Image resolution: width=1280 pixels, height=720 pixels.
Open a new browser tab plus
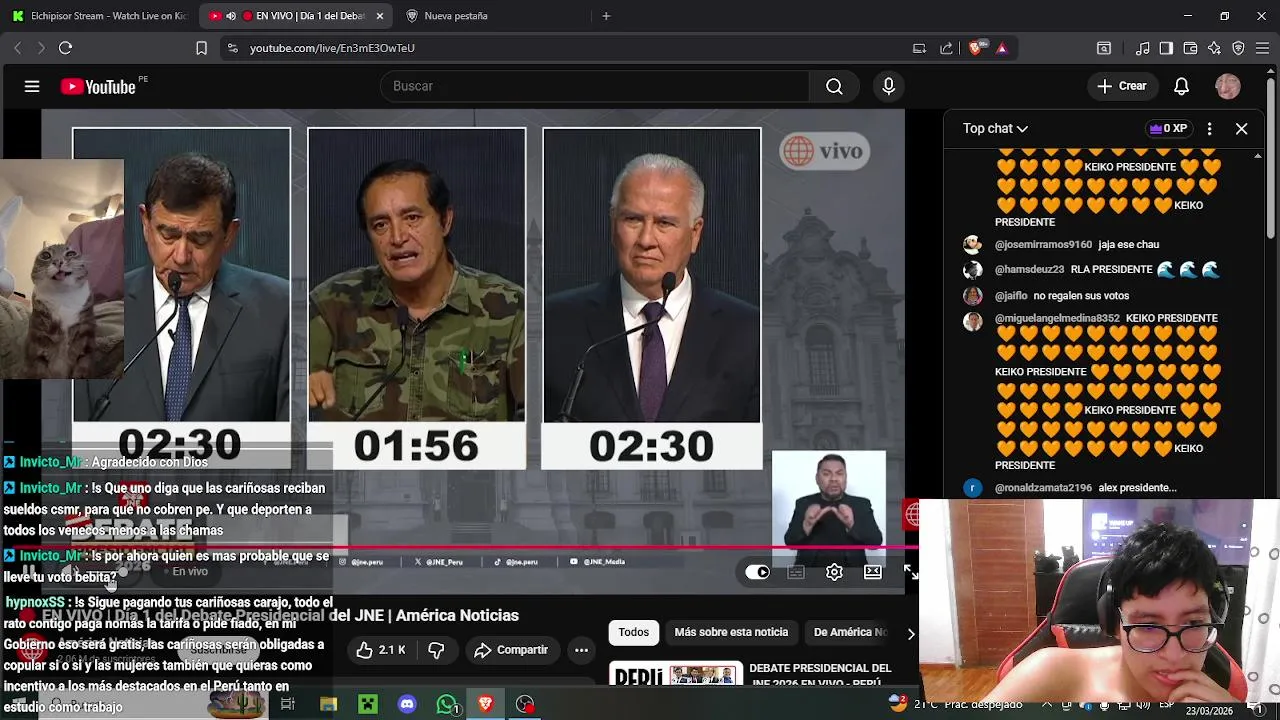coord(606,16)
